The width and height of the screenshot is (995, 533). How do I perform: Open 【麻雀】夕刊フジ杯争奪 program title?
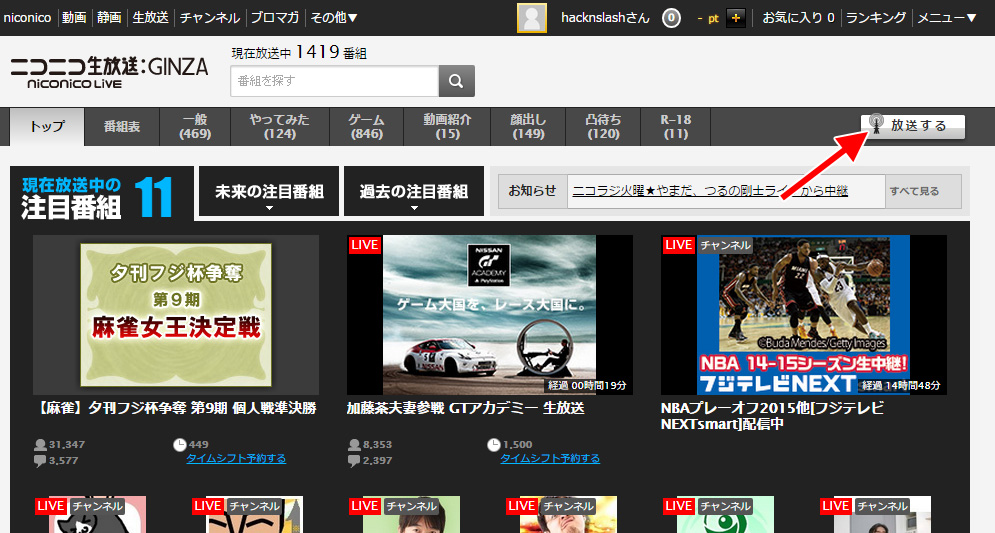point(175,408)
